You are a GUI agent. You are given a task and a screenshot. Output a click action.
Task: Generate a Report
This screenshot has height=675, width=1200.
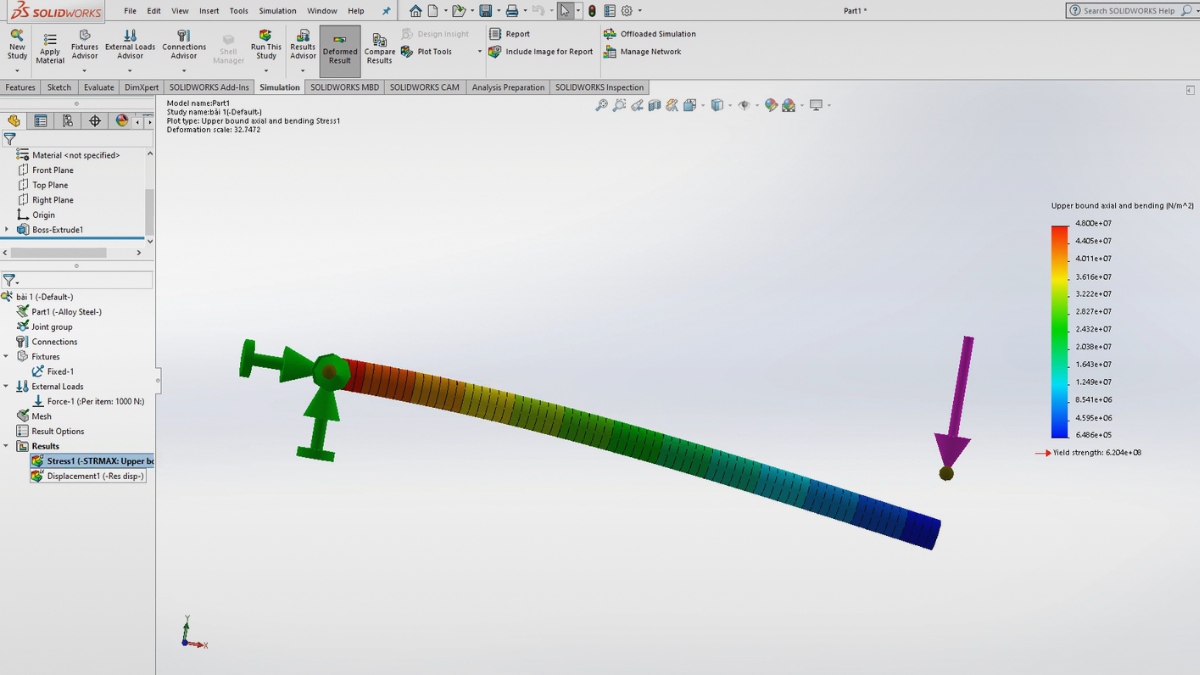point(510,34)
